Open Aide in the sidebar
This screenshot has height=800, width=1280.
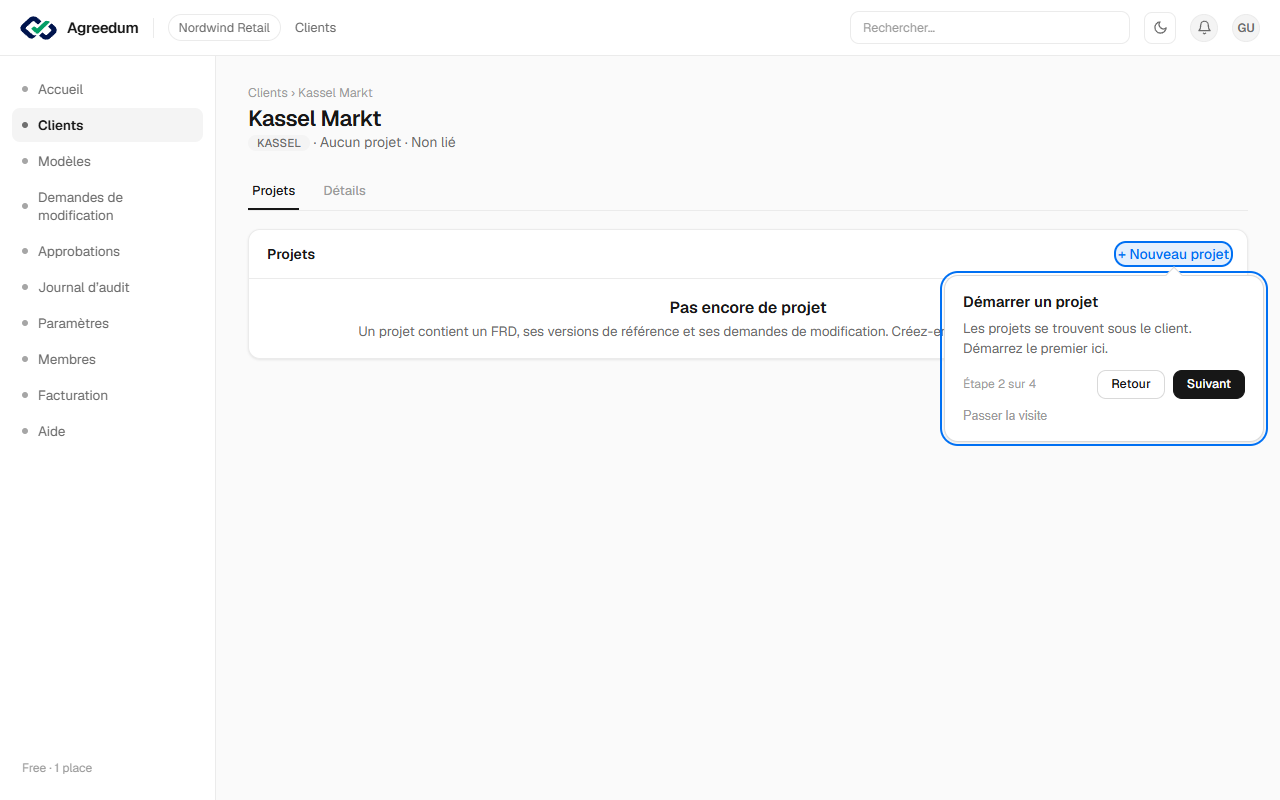pos(107,431)
